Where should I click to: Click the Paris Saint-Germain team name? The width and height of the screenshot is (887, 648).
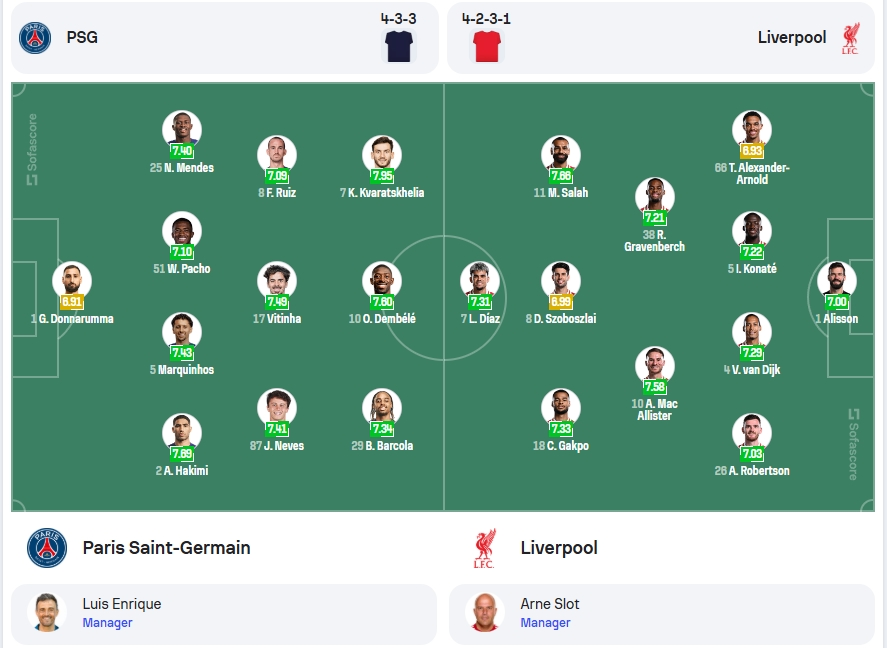coord(166,548)
